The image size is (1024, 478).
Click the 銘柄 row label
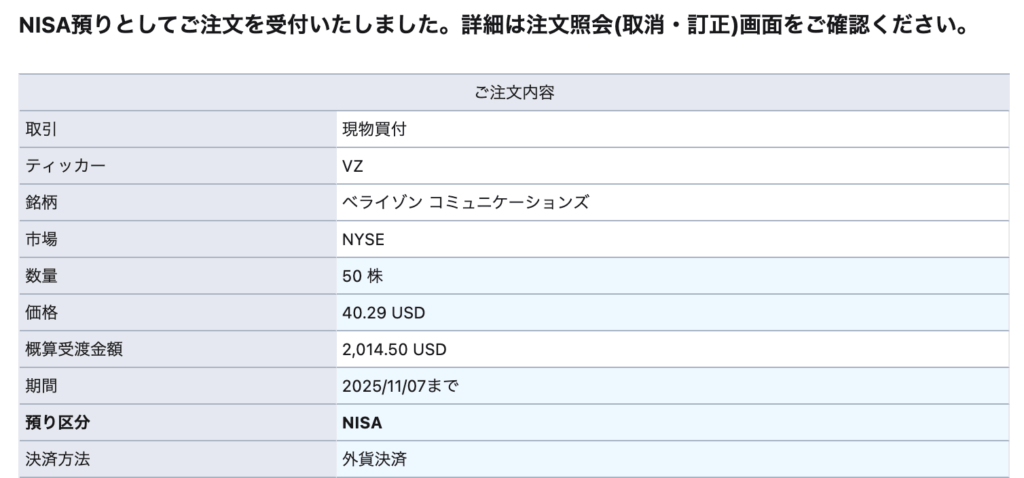pyautogui.click(x=42, y=203)
